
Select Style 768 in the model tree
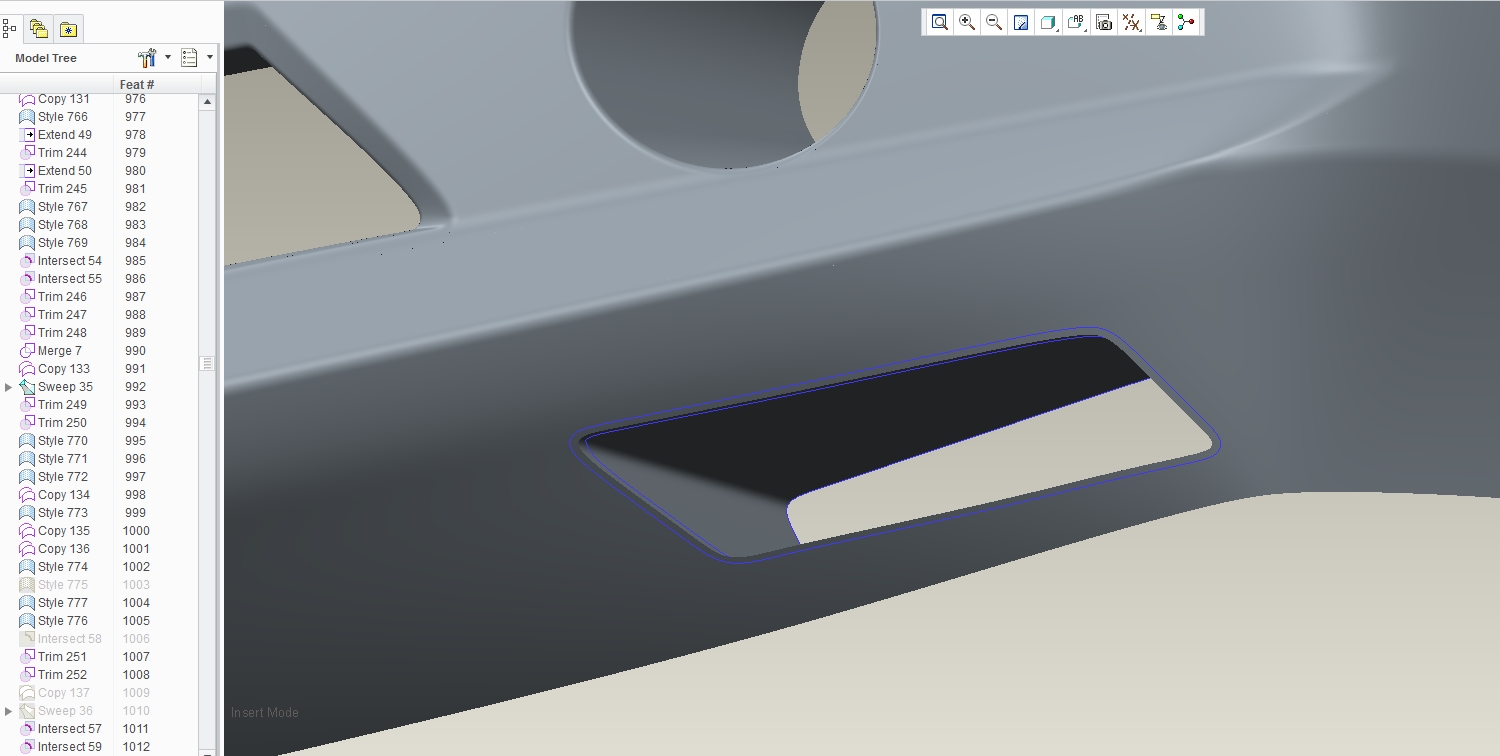(63, 225)
